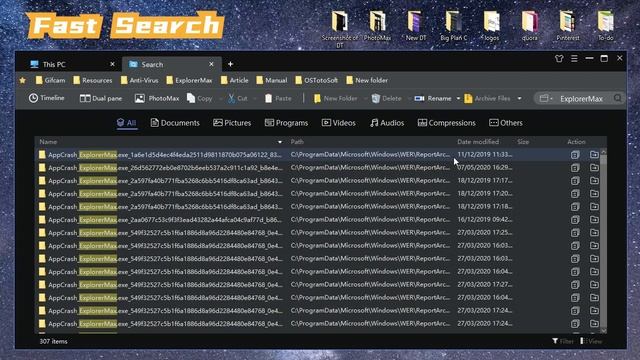This screenshot has height=360, width=640.
Task: Open the search scope dropdown icon
Action: click(x=546, y=98)
